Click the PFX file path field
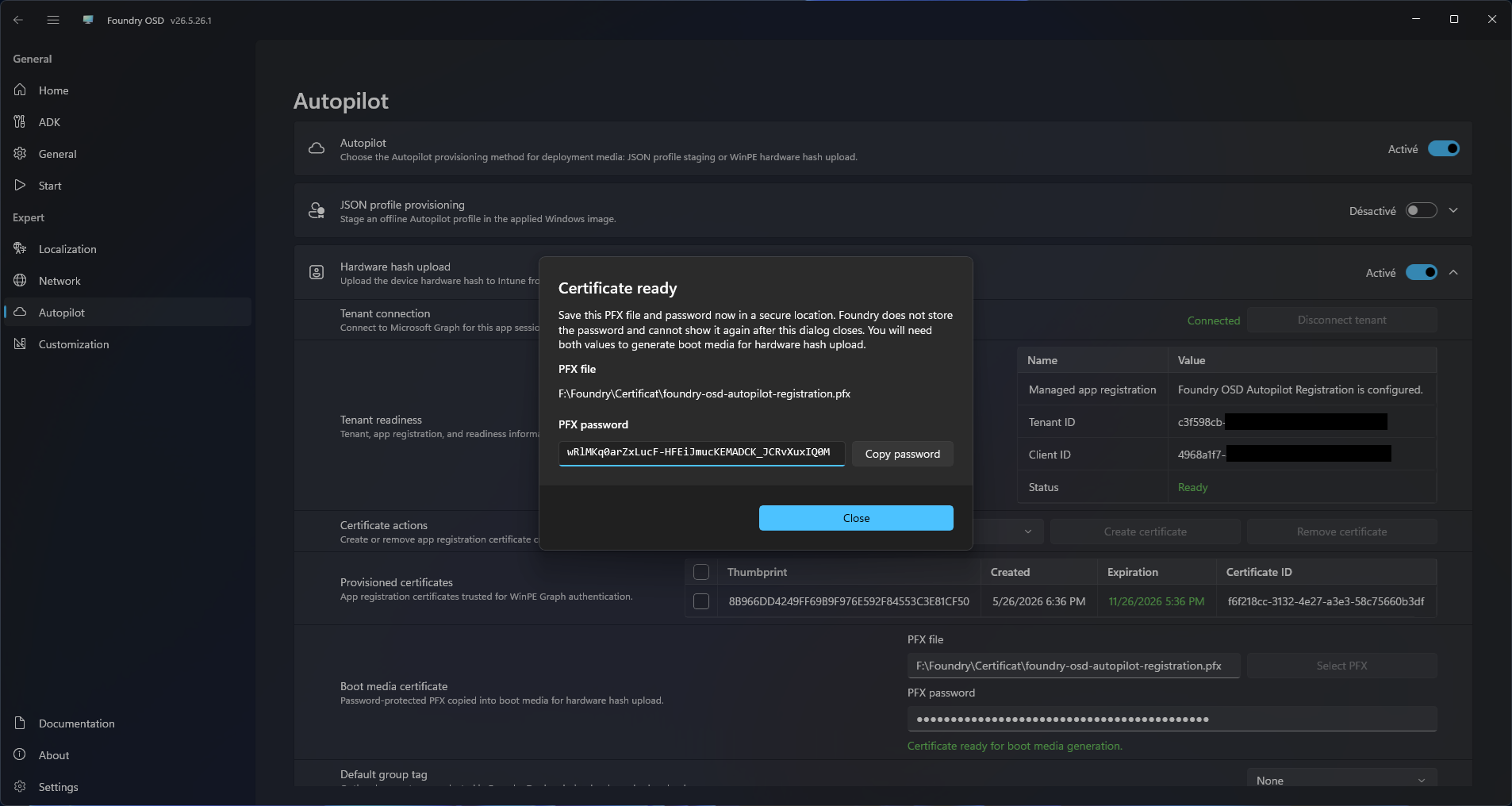This screenshot has width=1512, height=806. (1073, 666)
